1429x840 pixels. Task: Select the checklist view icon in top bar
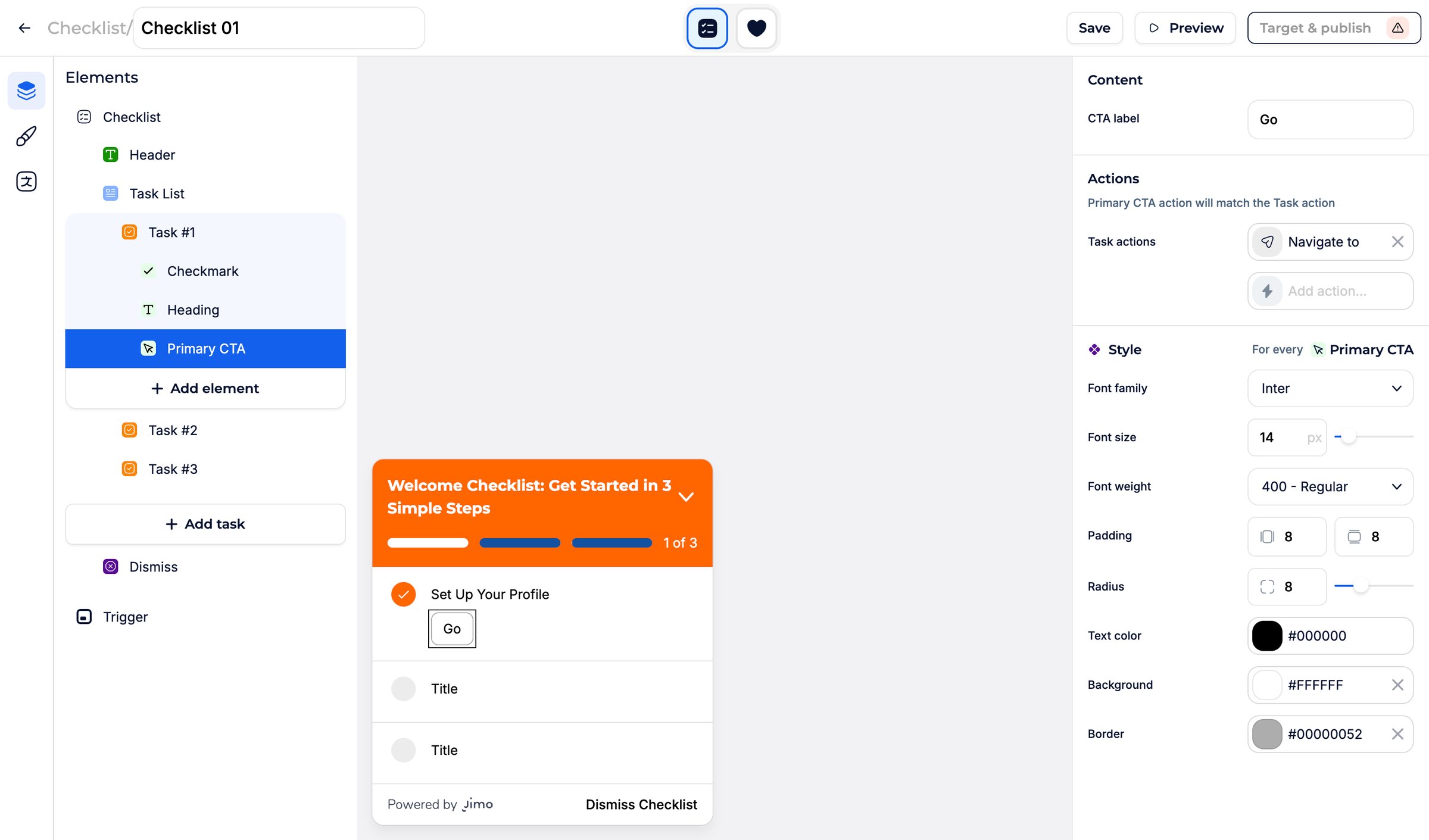click(x=707, y=28)
